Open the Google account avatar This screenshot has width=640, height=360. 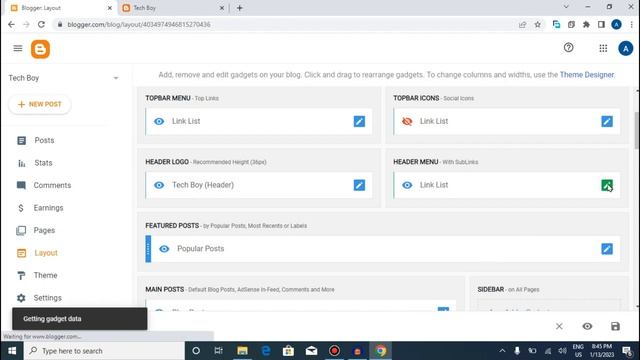coord(625,49)
